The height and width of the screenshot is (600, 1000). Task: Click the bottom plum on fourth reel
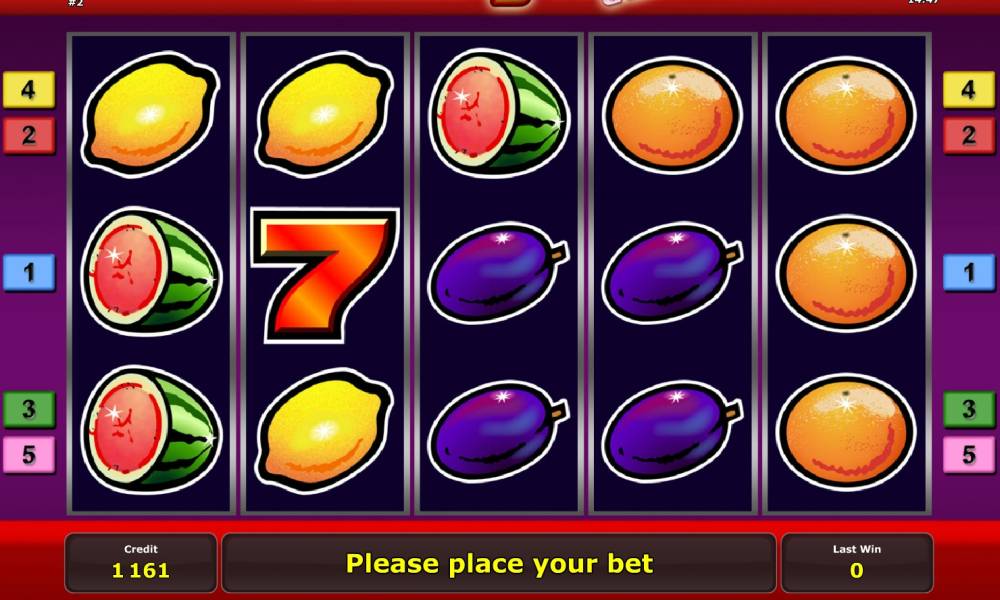[672, 430]
